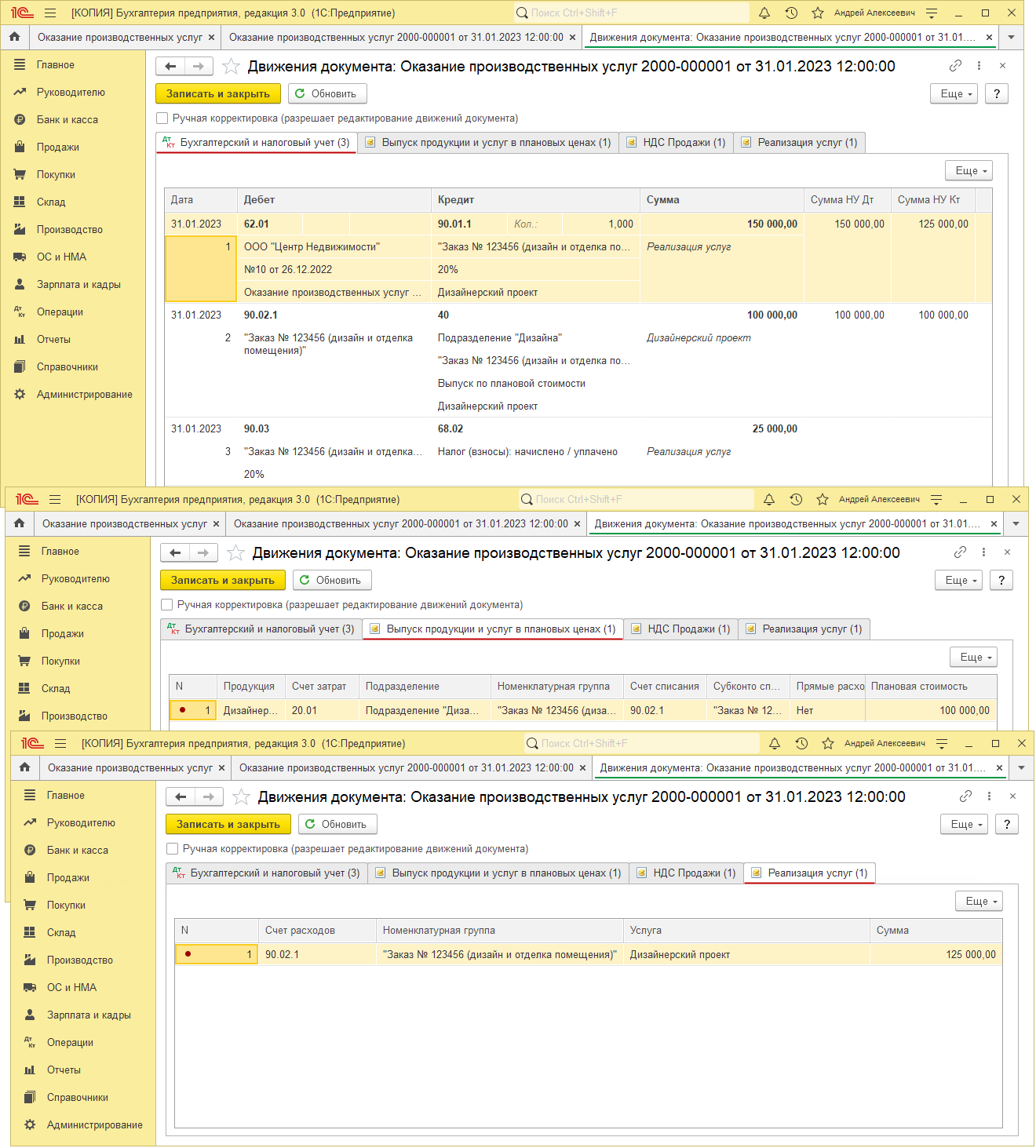
Task: Click Обновить button in bottom window
Action: pos(337,824)
